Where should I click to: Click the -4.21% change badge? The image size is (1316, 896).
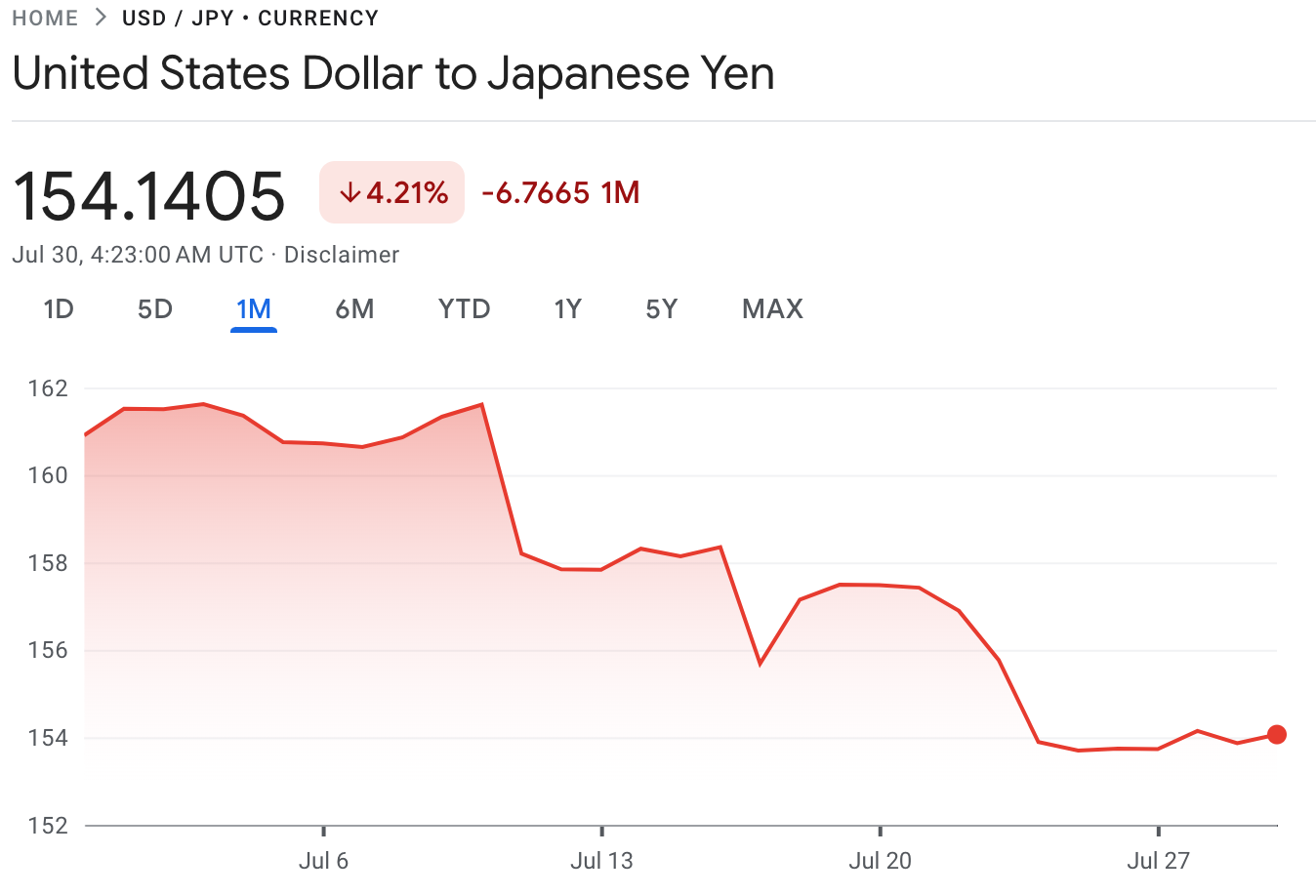(x=391, y=192)
